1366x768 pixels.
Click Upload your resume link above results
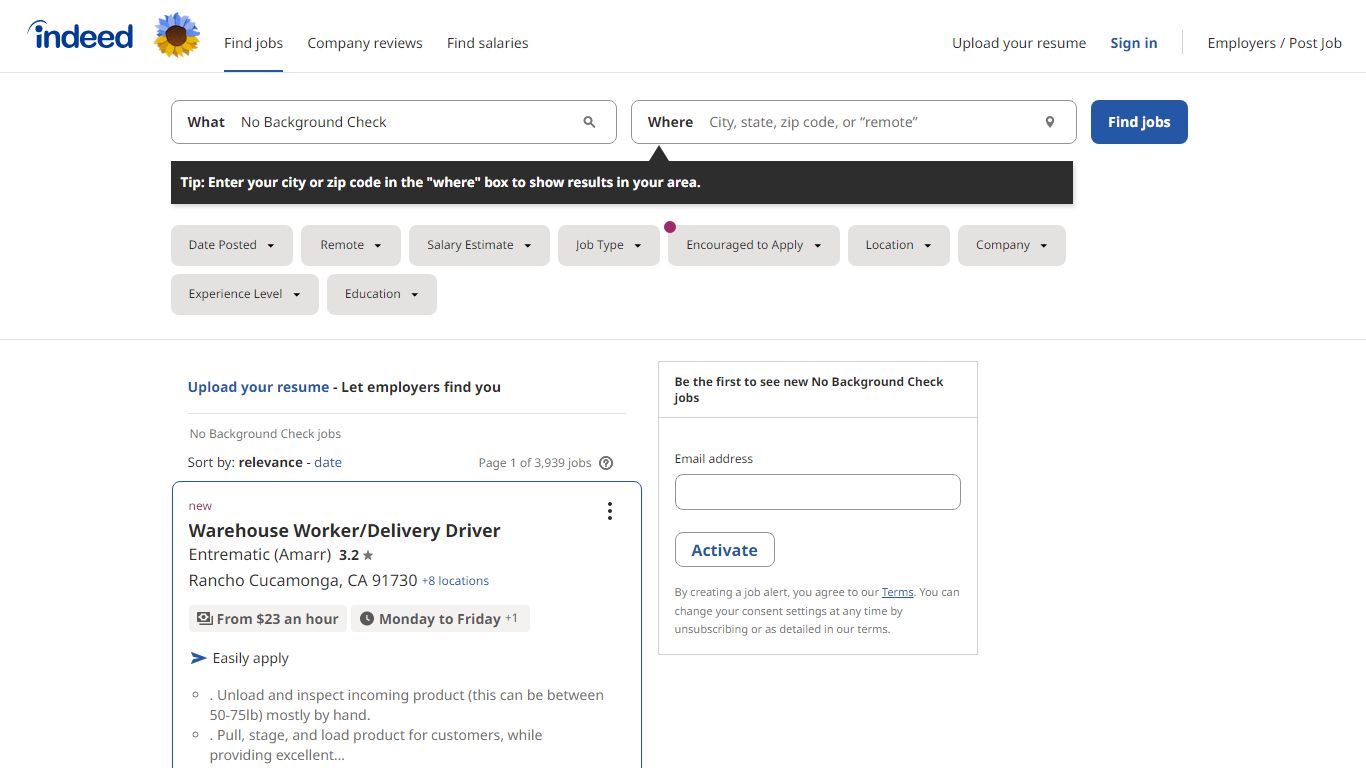click(x=258, y=387)
